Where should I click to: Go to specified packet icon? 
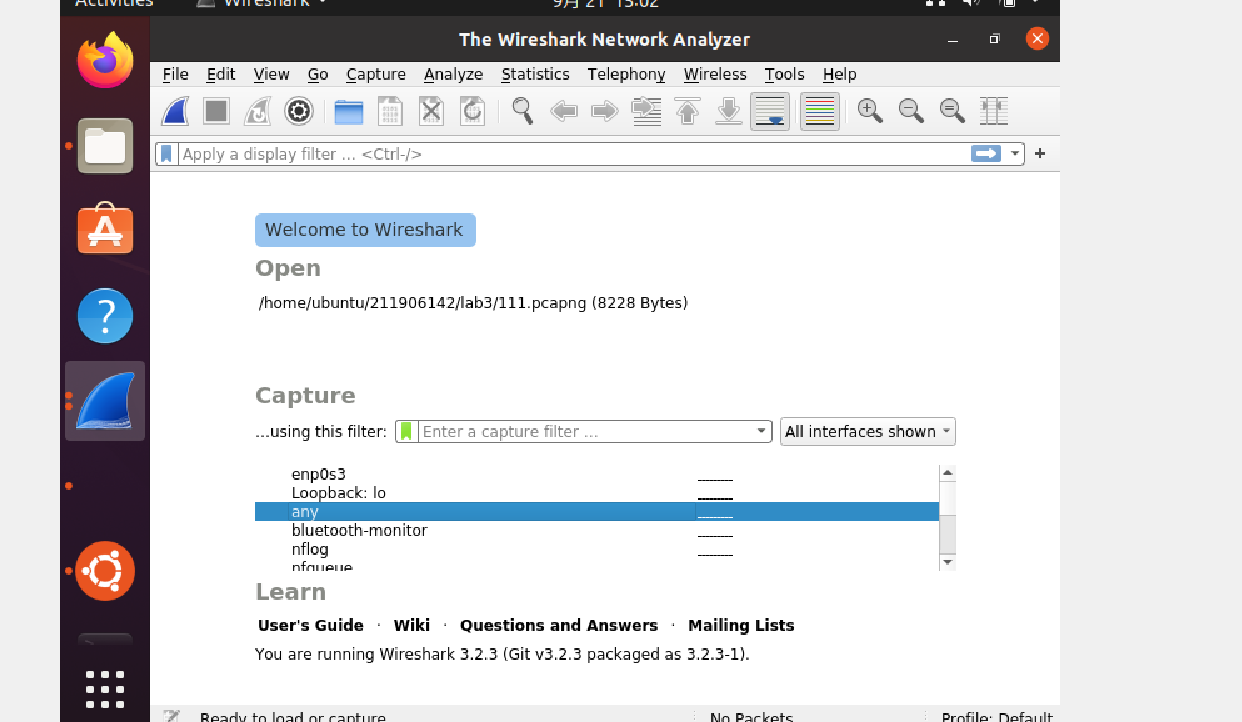click(x=647, y=111)
